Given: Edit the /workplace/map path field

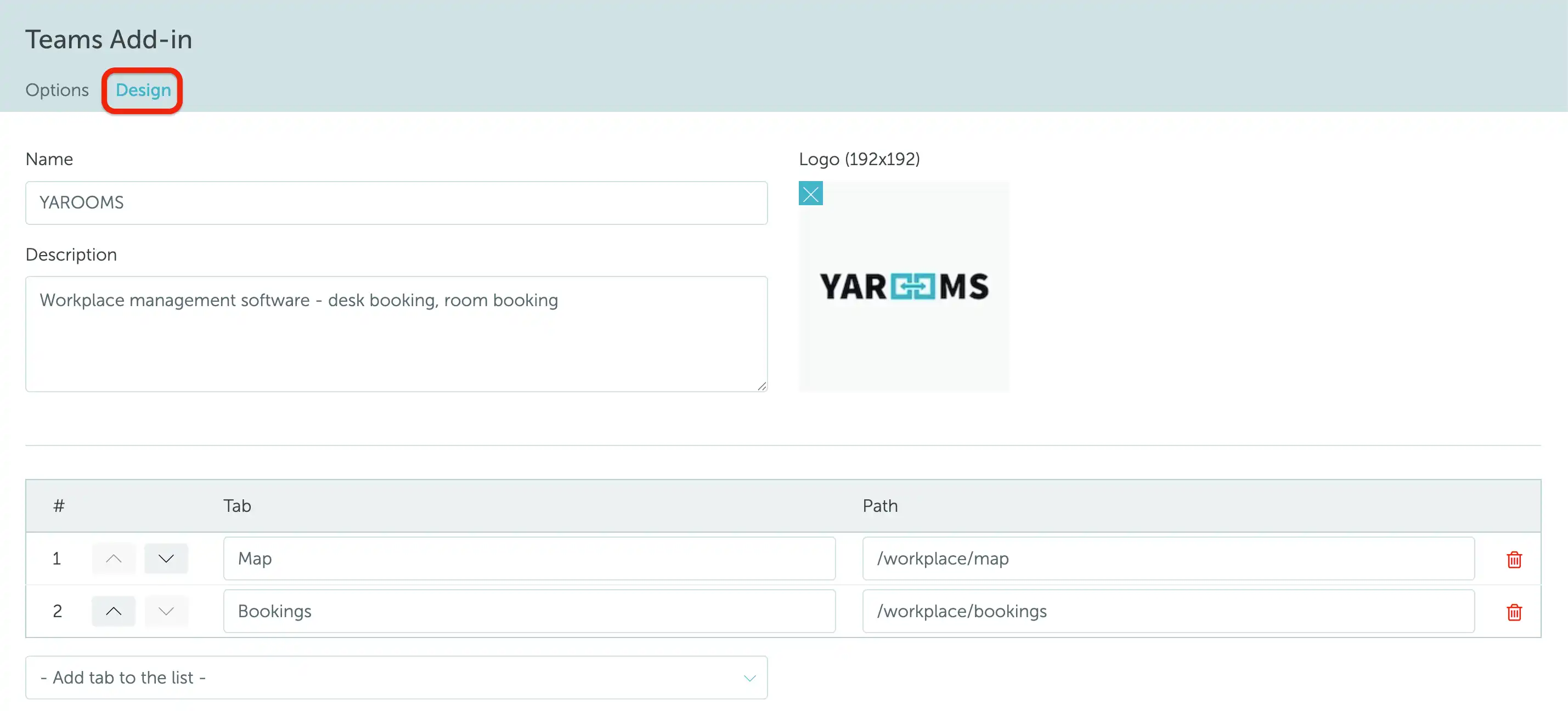Looking at the screenshot, I should pyautogui.click(x=1168, y=558).
